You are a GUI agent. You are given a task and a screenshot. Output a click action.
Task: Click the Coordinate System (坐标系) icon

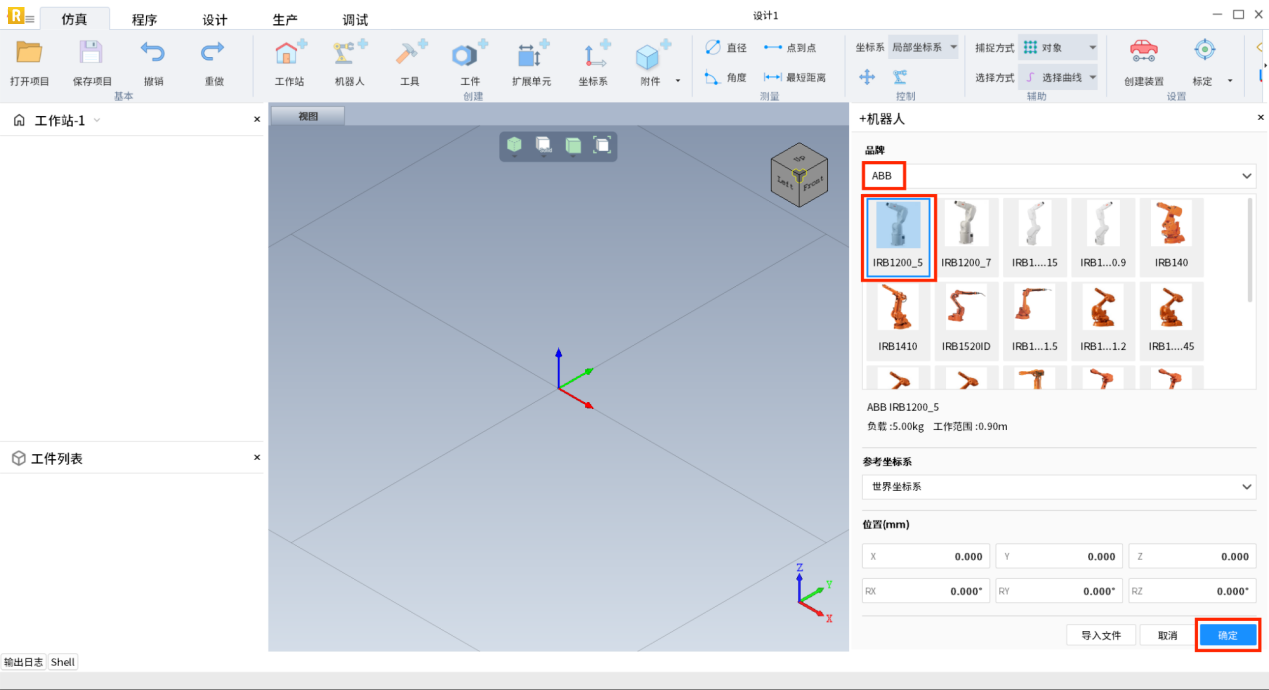tap(593, 56)
